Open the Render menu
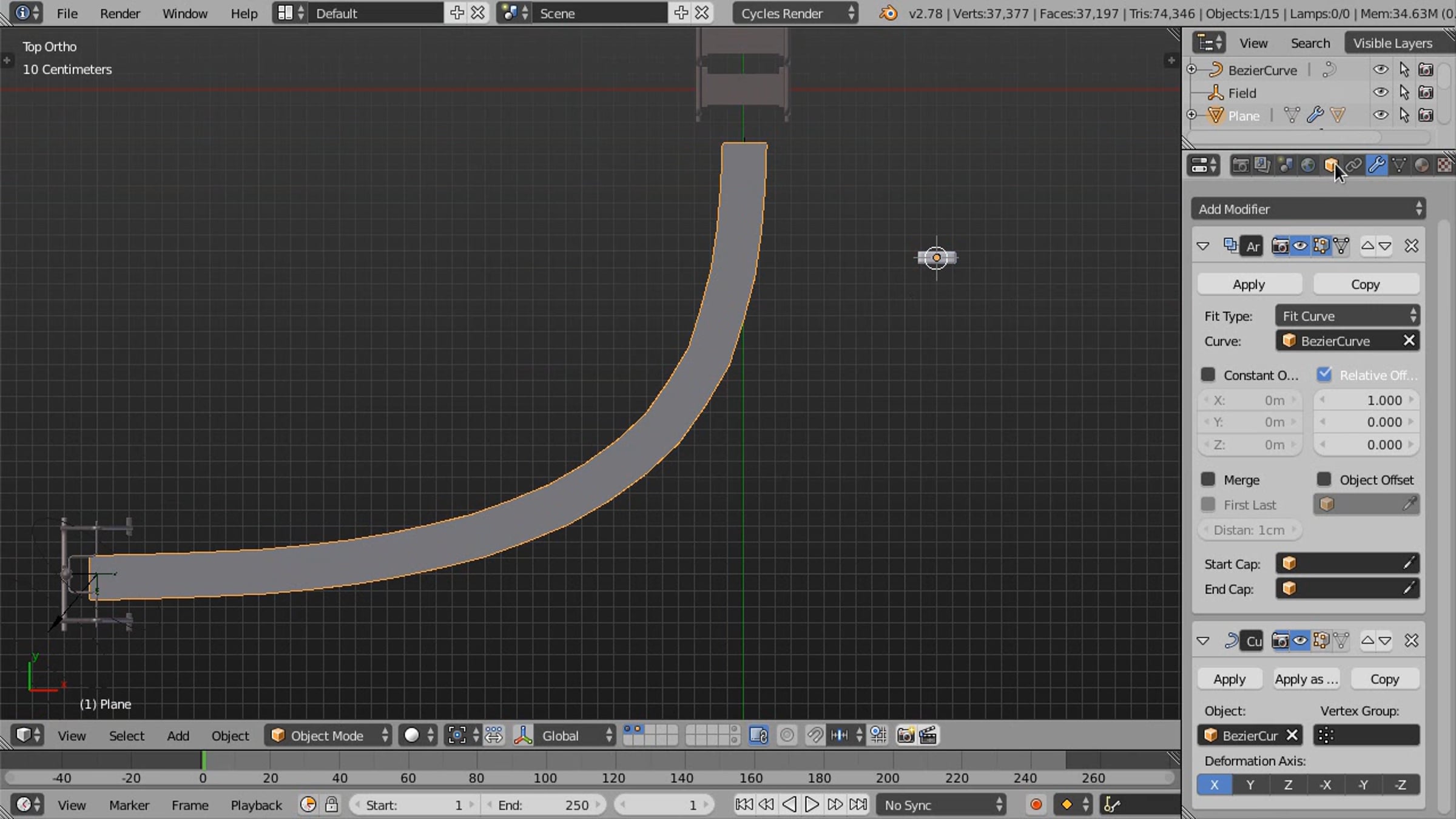The height and width of the screenshot is (819, 1456). 120,13
